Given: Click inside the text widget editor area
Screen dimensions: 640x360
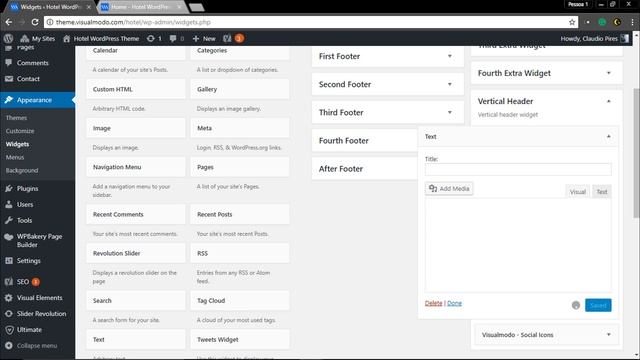Looking at the screenshot, I should (x=518, y=245).
